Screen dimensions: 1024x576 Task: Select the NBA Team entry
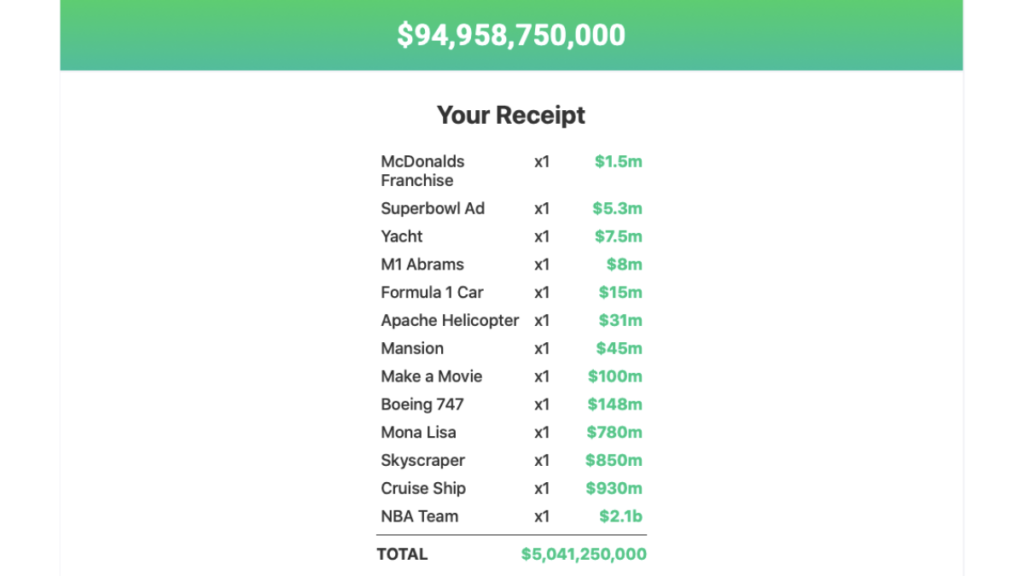pos(419,516)
